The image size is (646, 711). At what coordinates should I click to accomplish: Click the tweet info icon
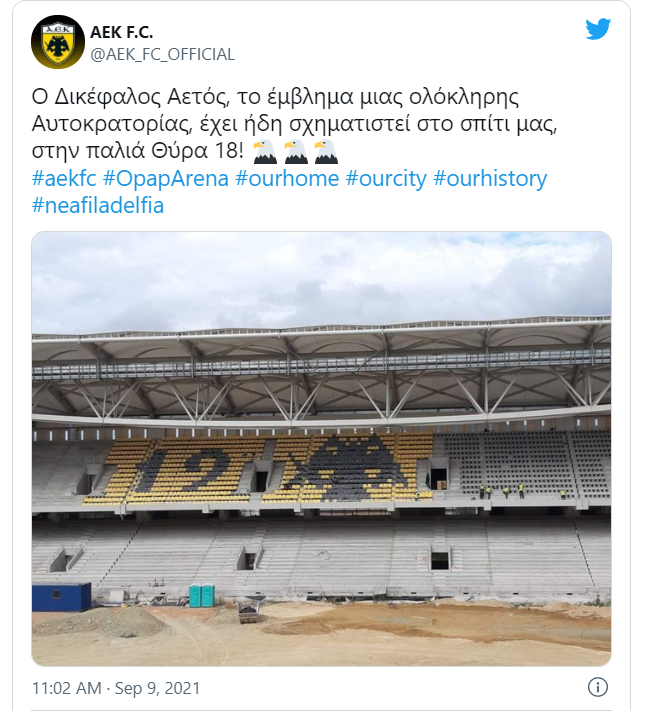coord(597,687)
